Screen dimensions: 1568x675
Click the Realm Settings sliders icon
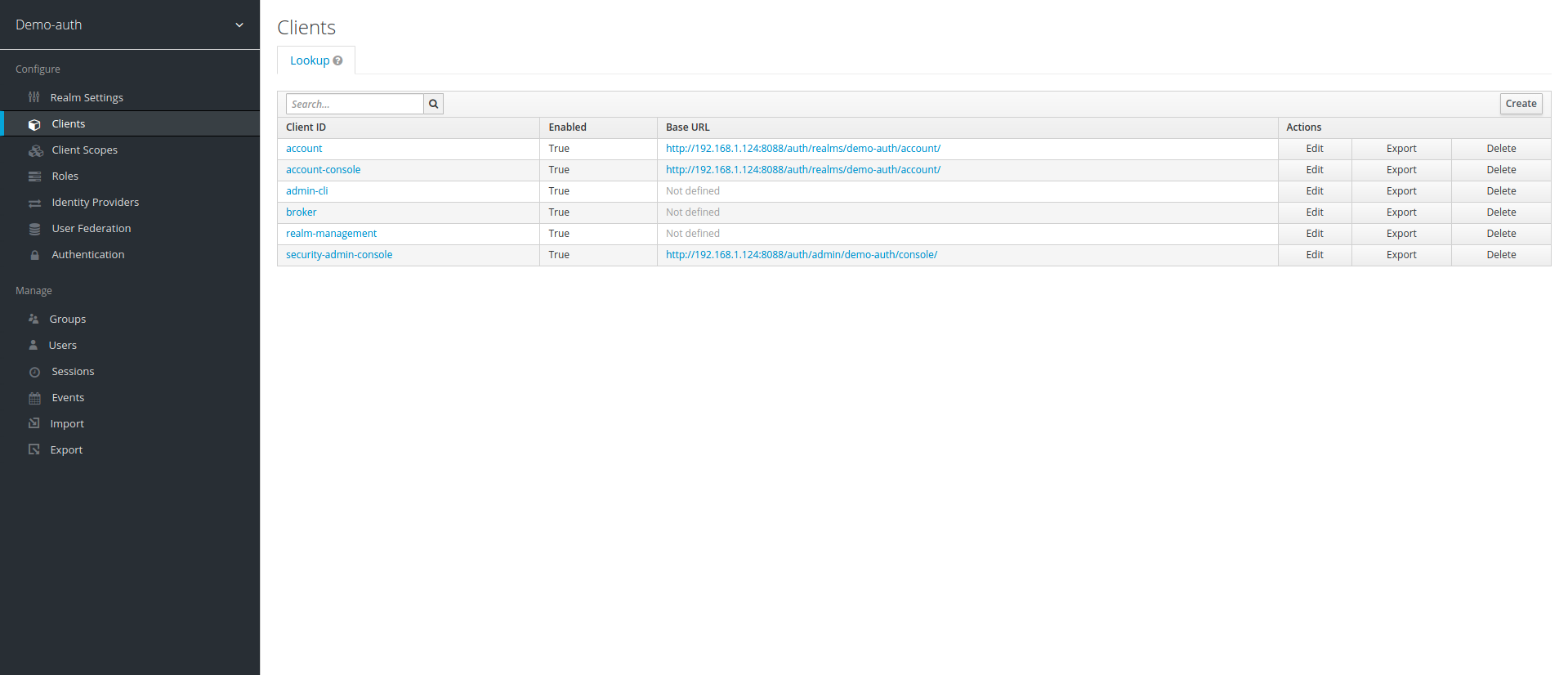coord(34,97)
